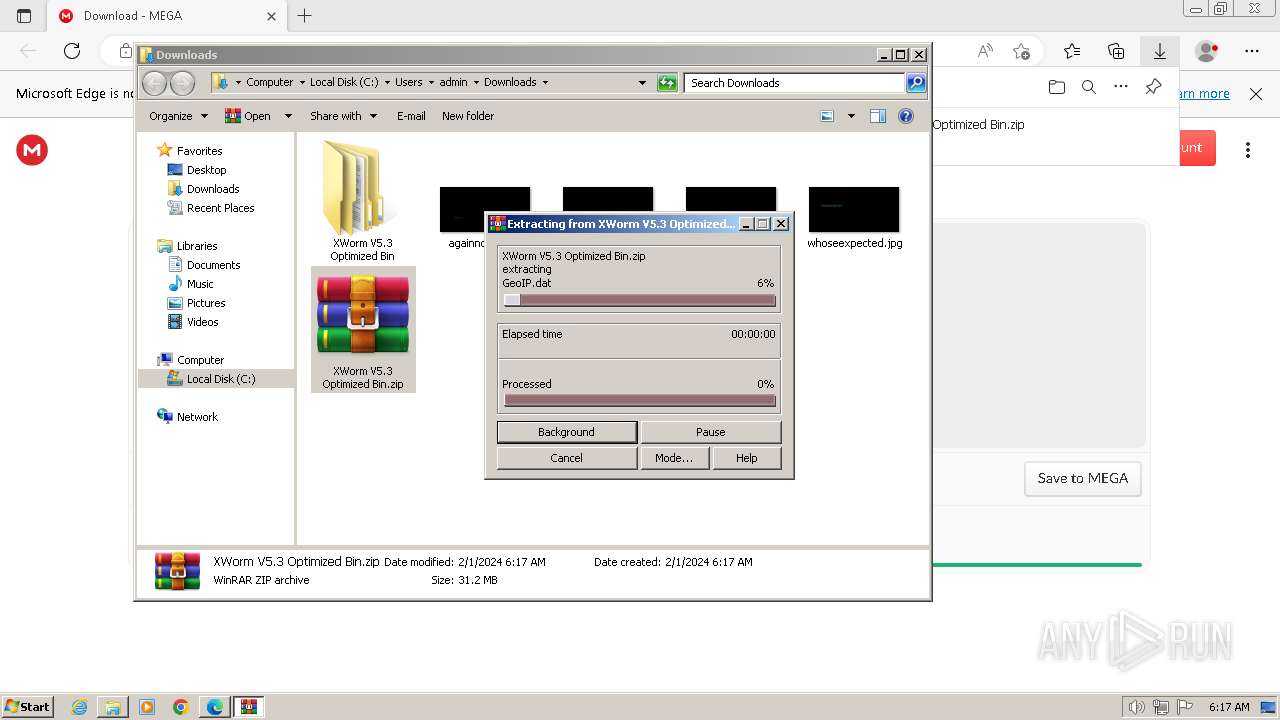Click the Start button
Screen dimensions: 1280x720
click(x=27, y=707)
